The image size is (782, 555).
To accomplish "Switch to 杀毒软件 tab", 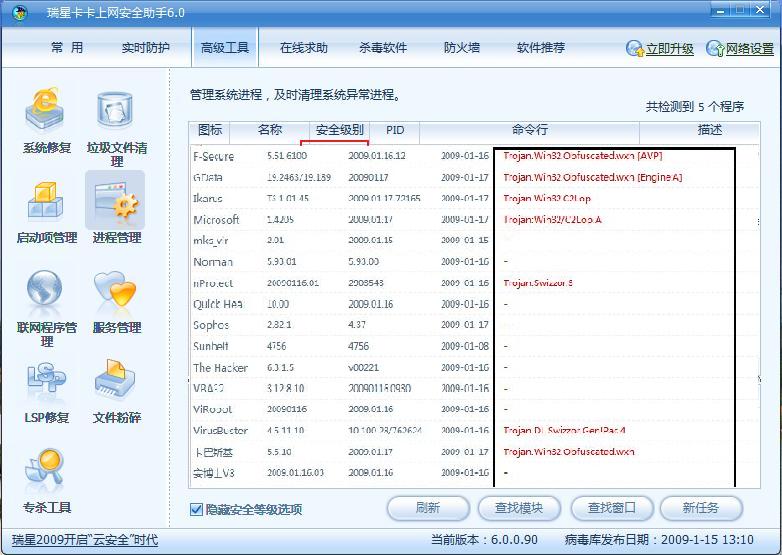I will coord(383,47).
